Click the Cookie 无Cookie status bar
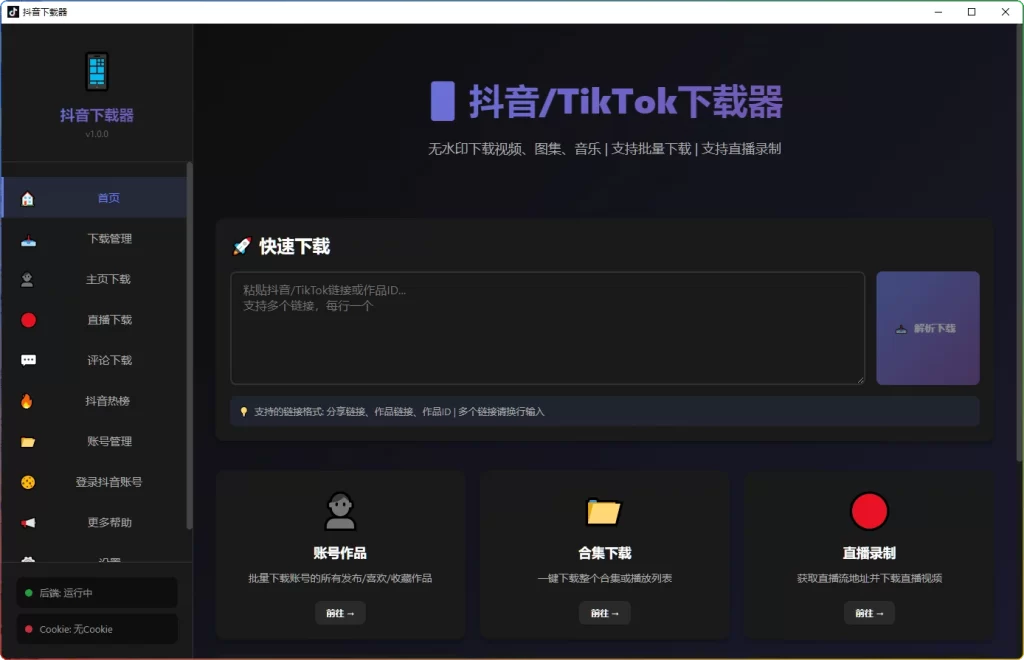 click(x=95, y=628)
